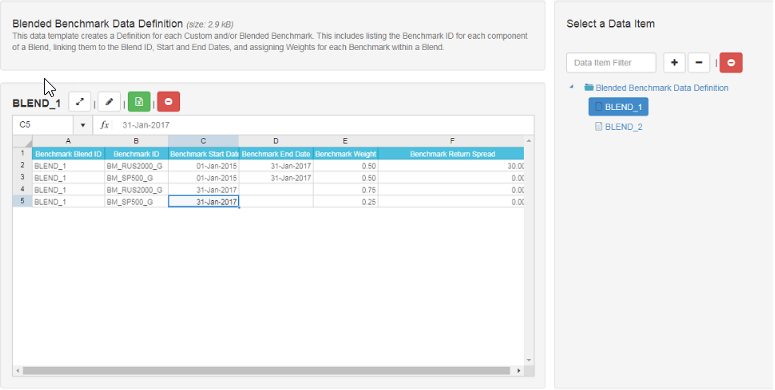Click return spread 30.00 cell

(451, 166)
